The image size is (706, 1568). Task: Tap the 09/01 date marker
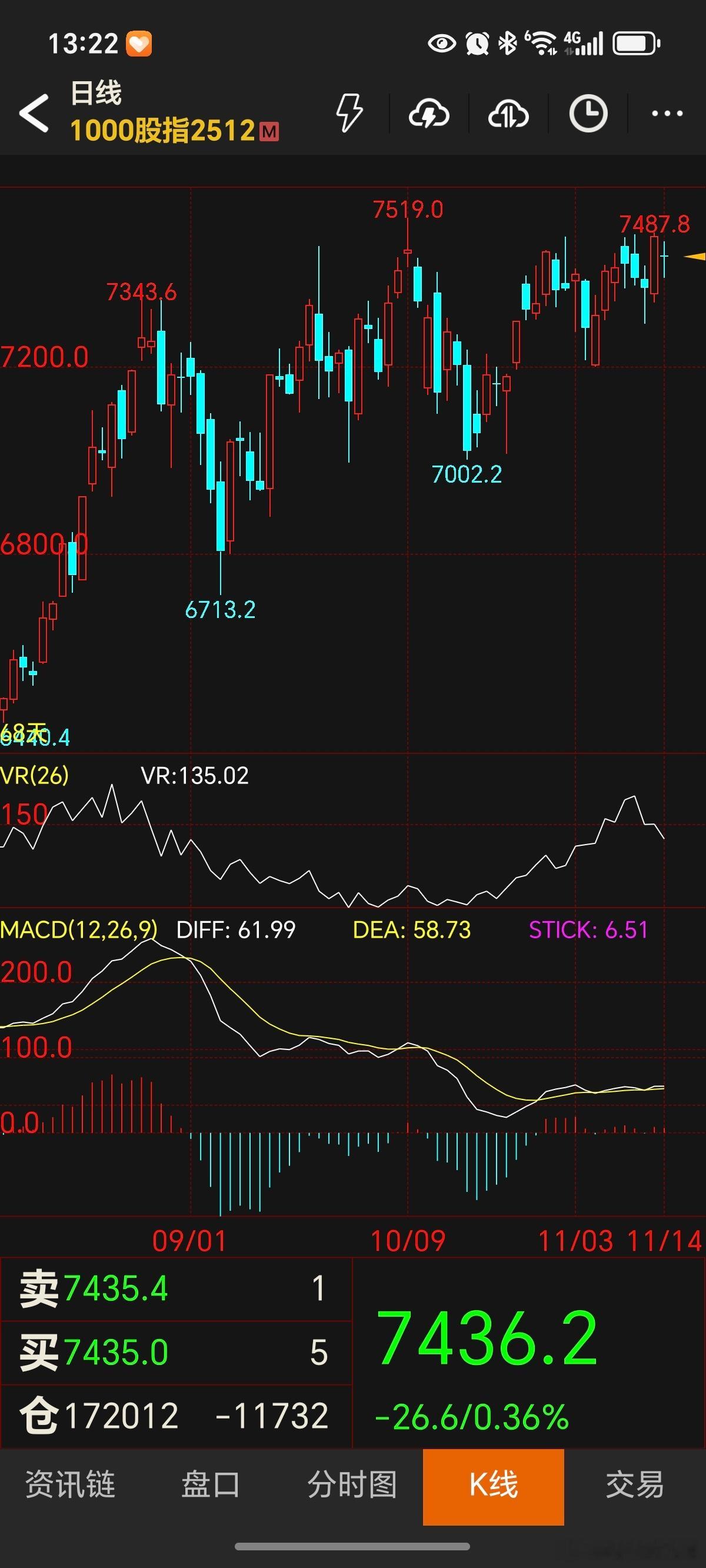pos(189,1241)
